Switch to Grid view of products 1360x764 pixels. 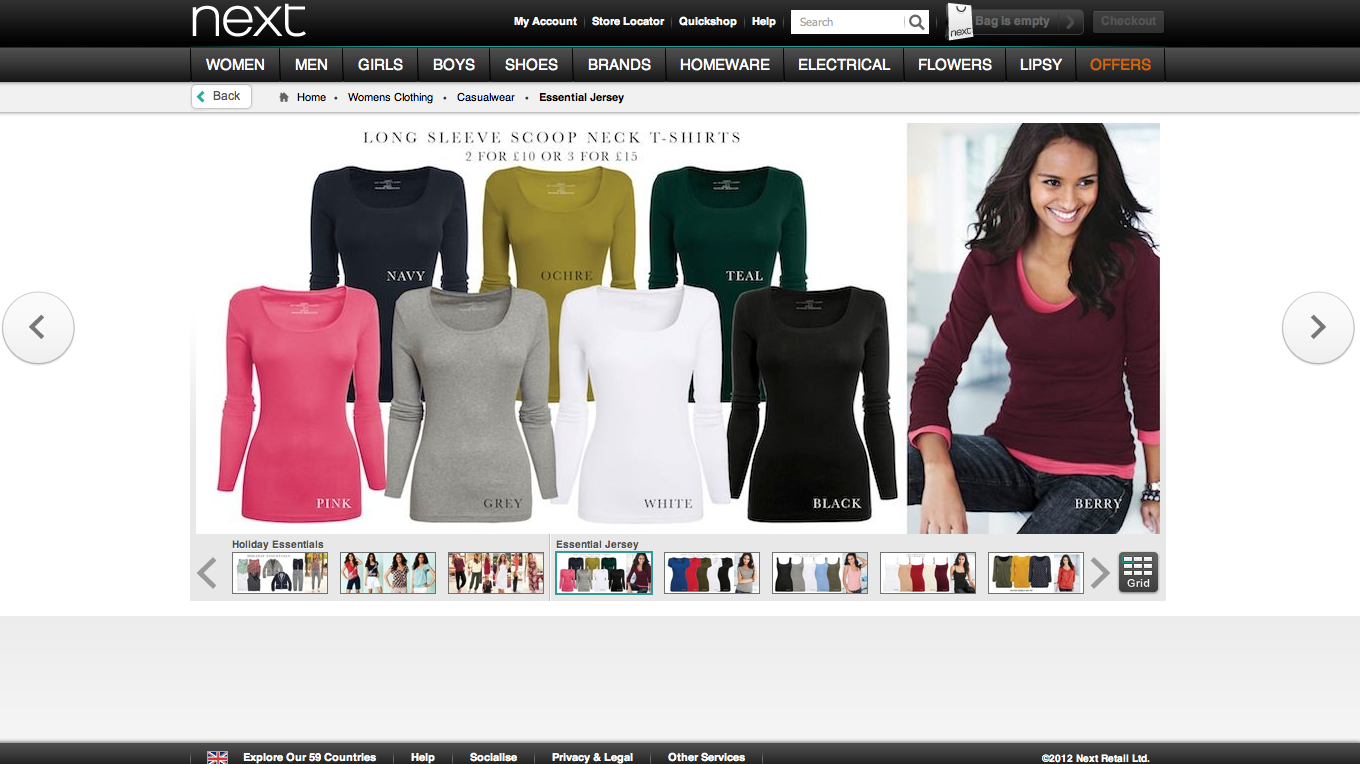pos(1138,572)
